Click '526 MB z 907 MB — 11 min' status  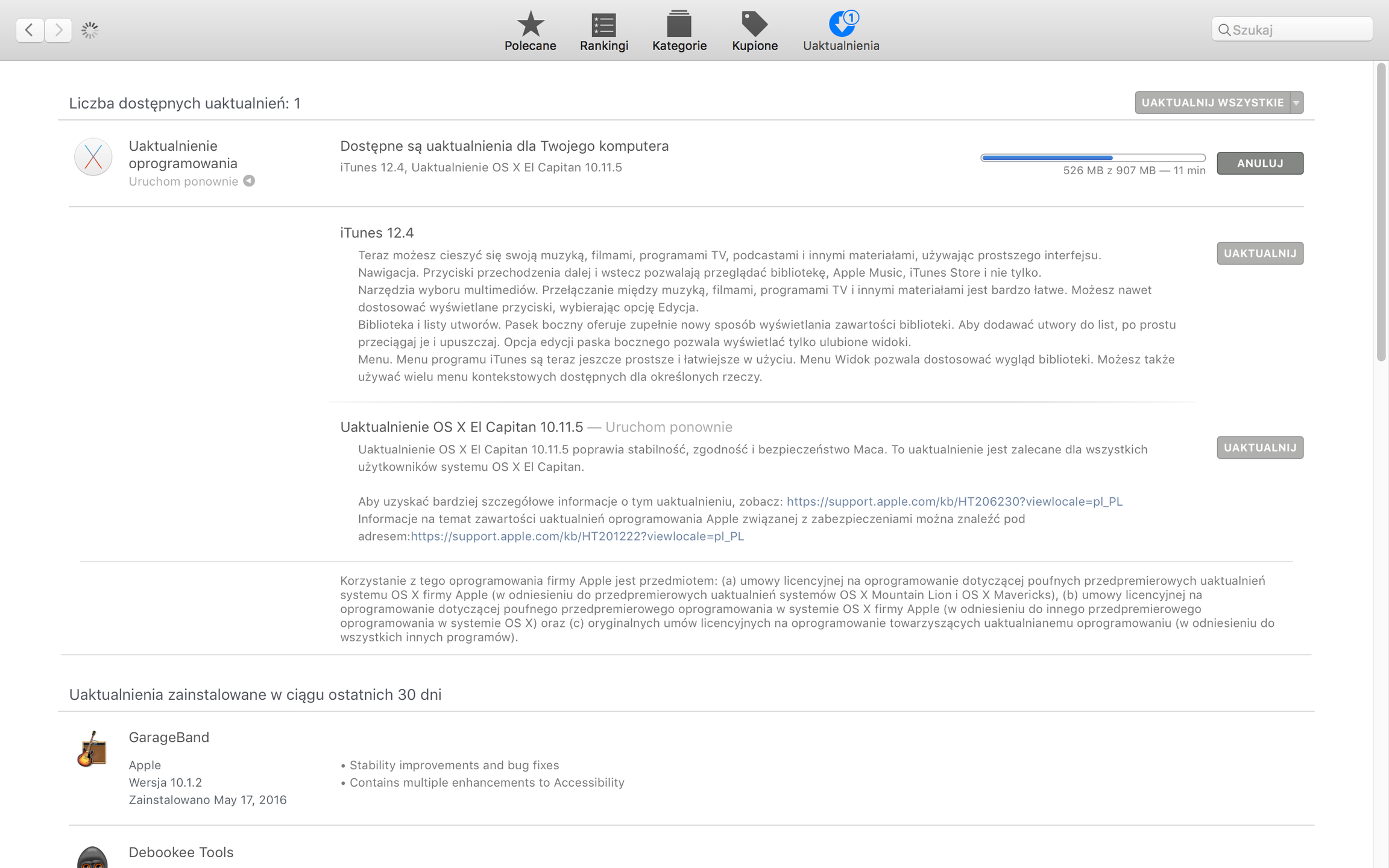point(1134,171)
